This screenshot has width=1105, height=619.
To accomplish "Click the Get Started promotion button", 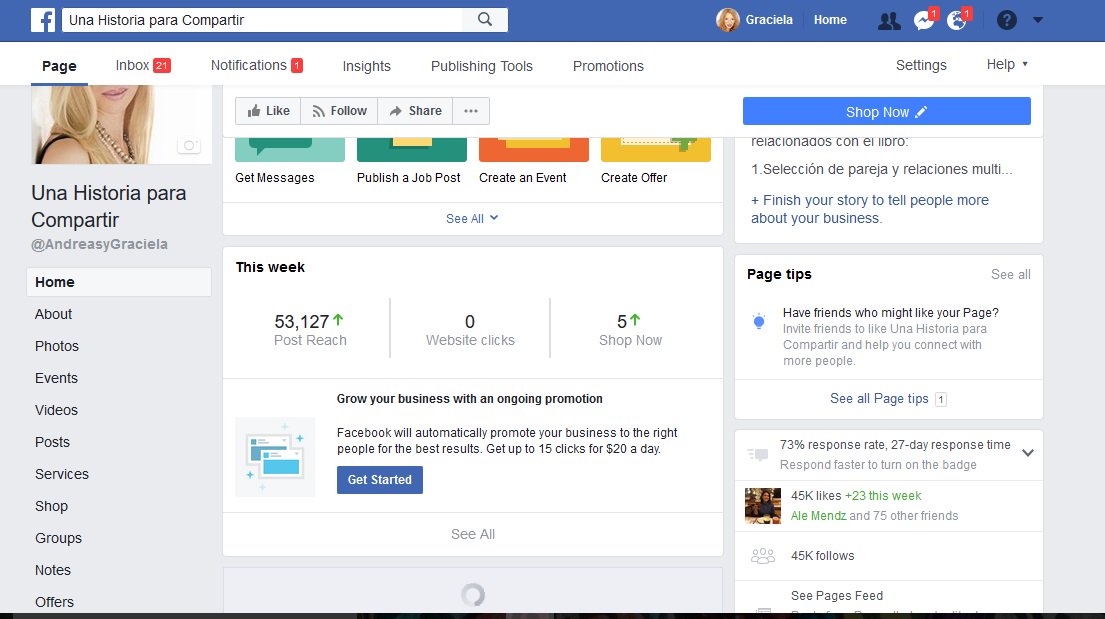I will [379, 479].
